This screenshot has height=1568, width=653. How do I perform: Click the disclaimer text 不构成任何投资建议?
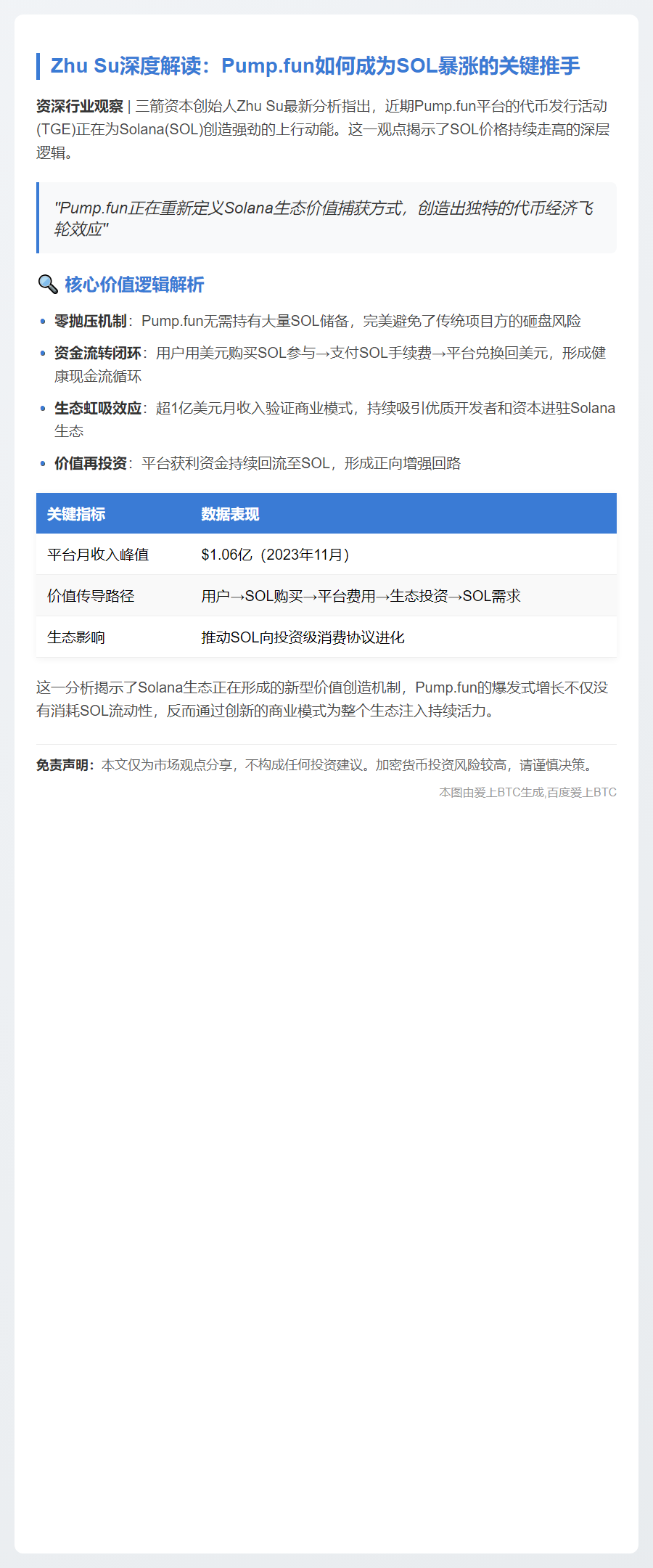(x=303, y=765)
